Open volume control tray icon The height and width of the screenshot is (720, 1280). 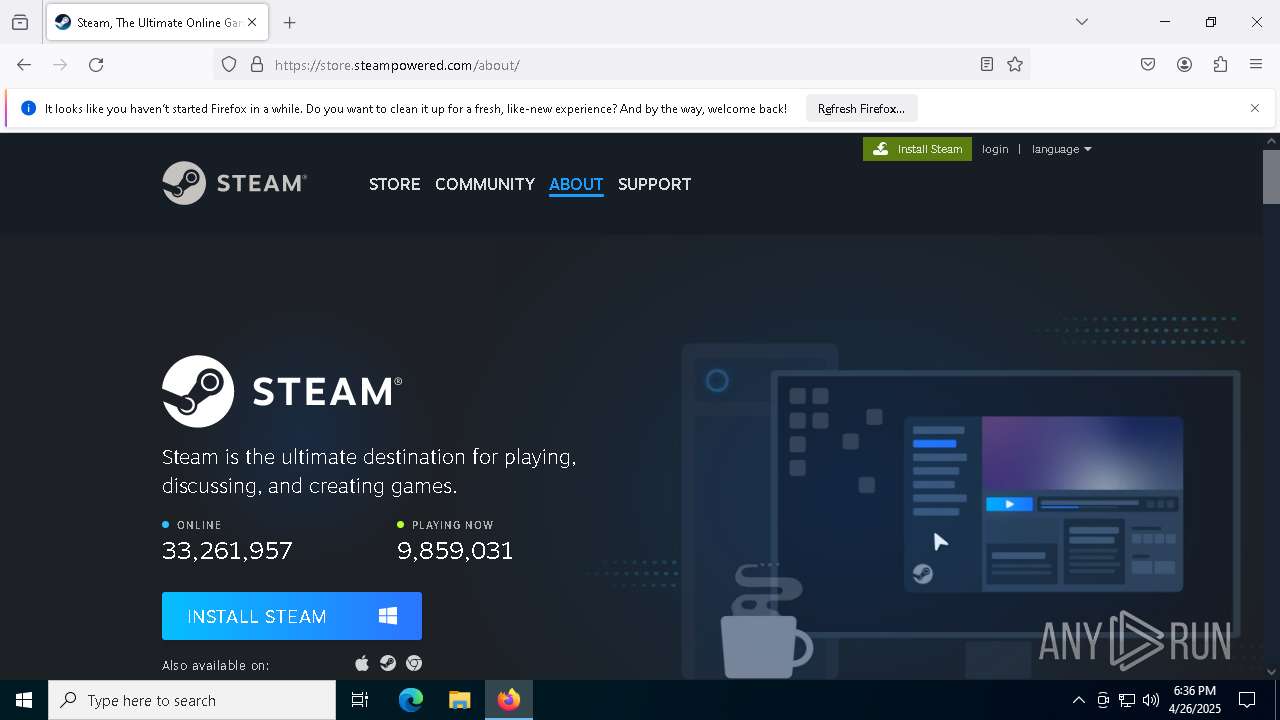tap(1151, 700)
